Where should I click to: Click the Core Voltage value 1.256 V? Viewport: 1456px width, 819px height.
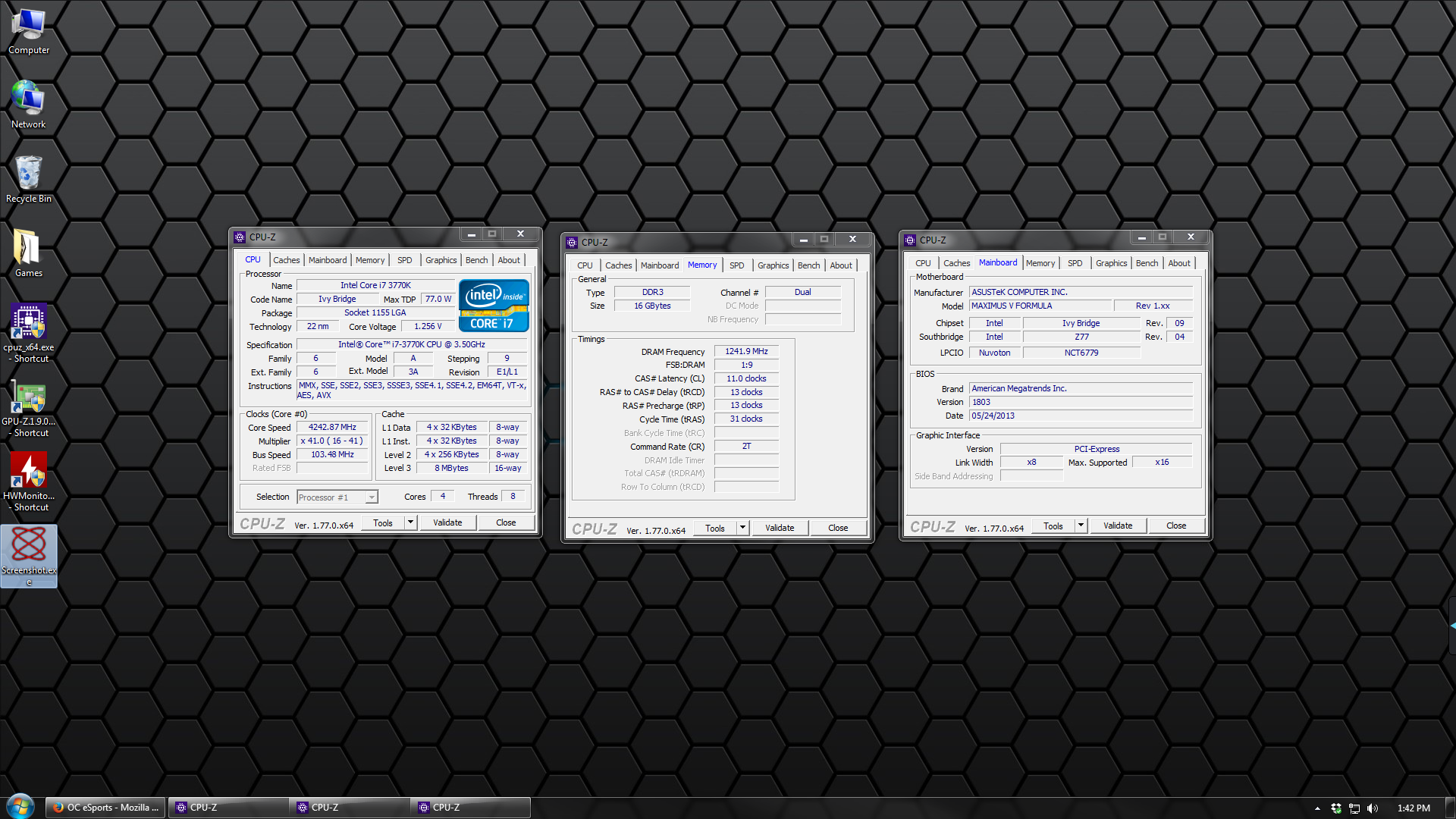428,327
